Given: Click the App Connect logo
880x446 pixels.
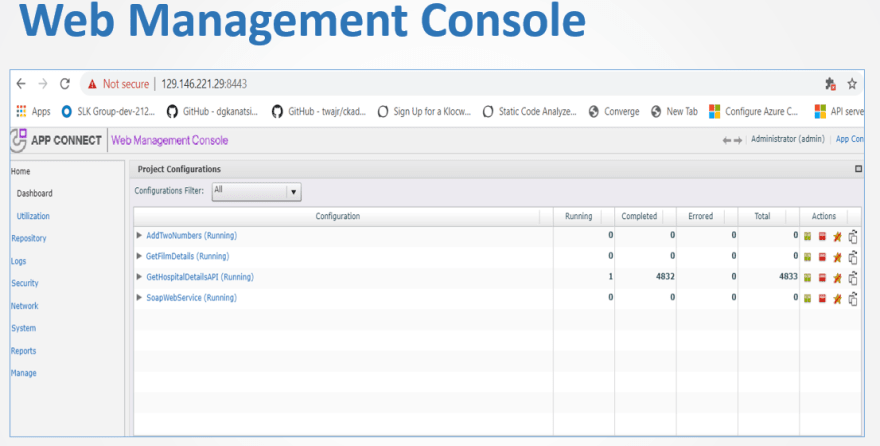Looking at the screenshot, I should (19, 140).
